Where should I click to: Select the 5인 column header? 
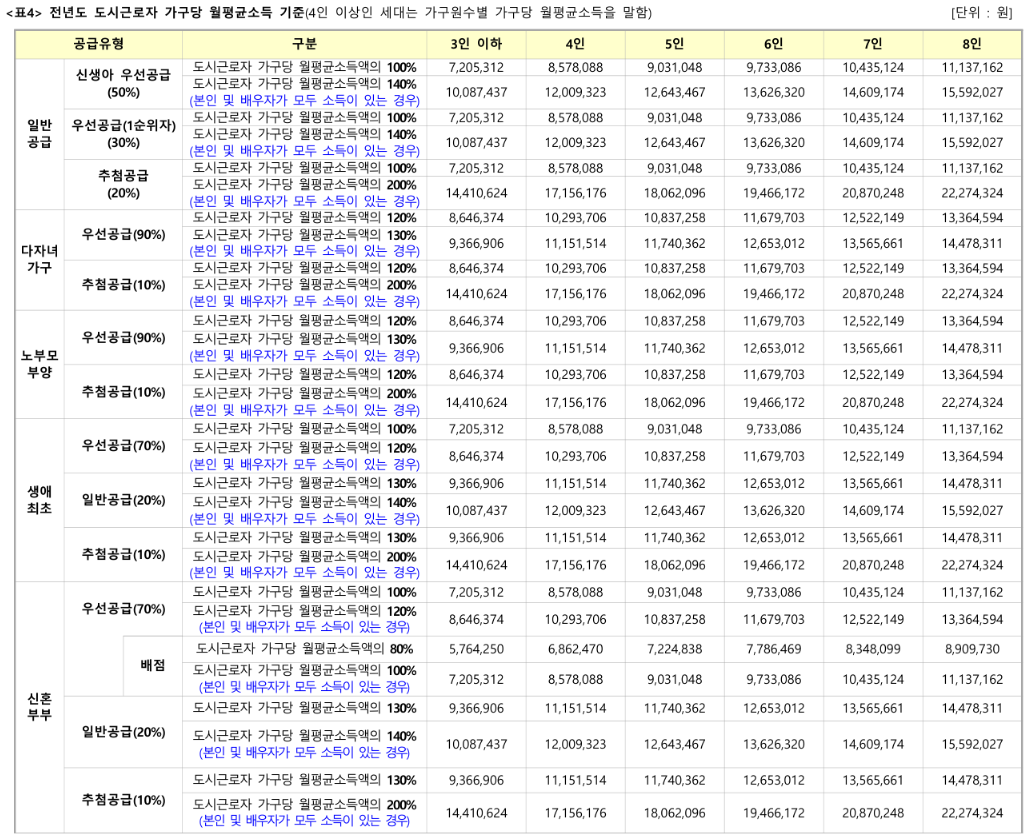tap(675, 44)
